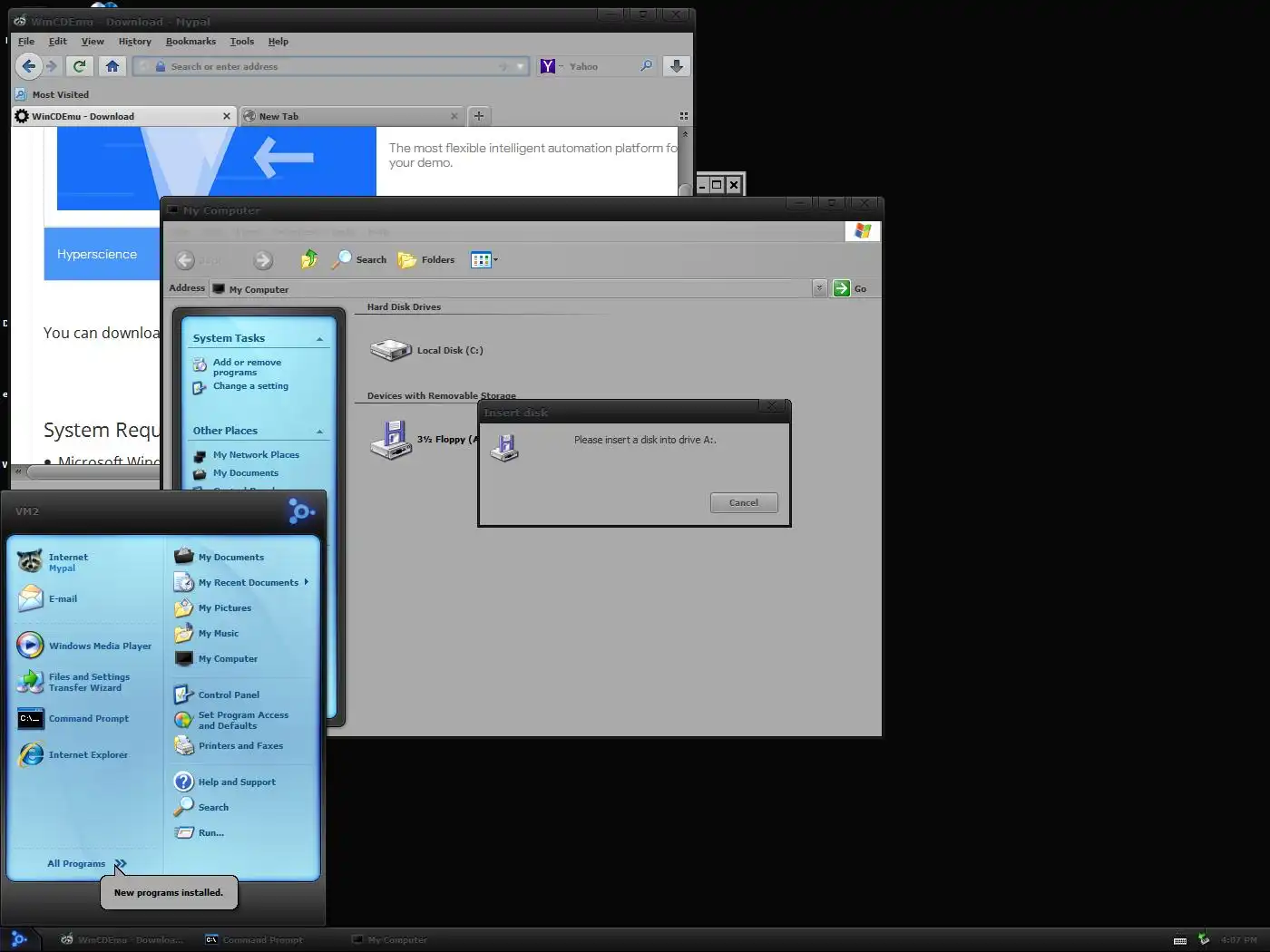Open the Bookmarks menu in Mypal
The height and width of the screenshot is (952, 1270).
point(190,42)
